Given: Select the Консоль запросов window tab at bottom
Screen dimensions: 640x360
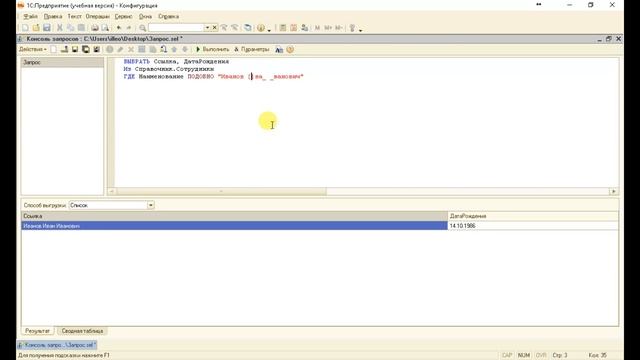Looking at the screenshot, I should [x=57, y=345].
